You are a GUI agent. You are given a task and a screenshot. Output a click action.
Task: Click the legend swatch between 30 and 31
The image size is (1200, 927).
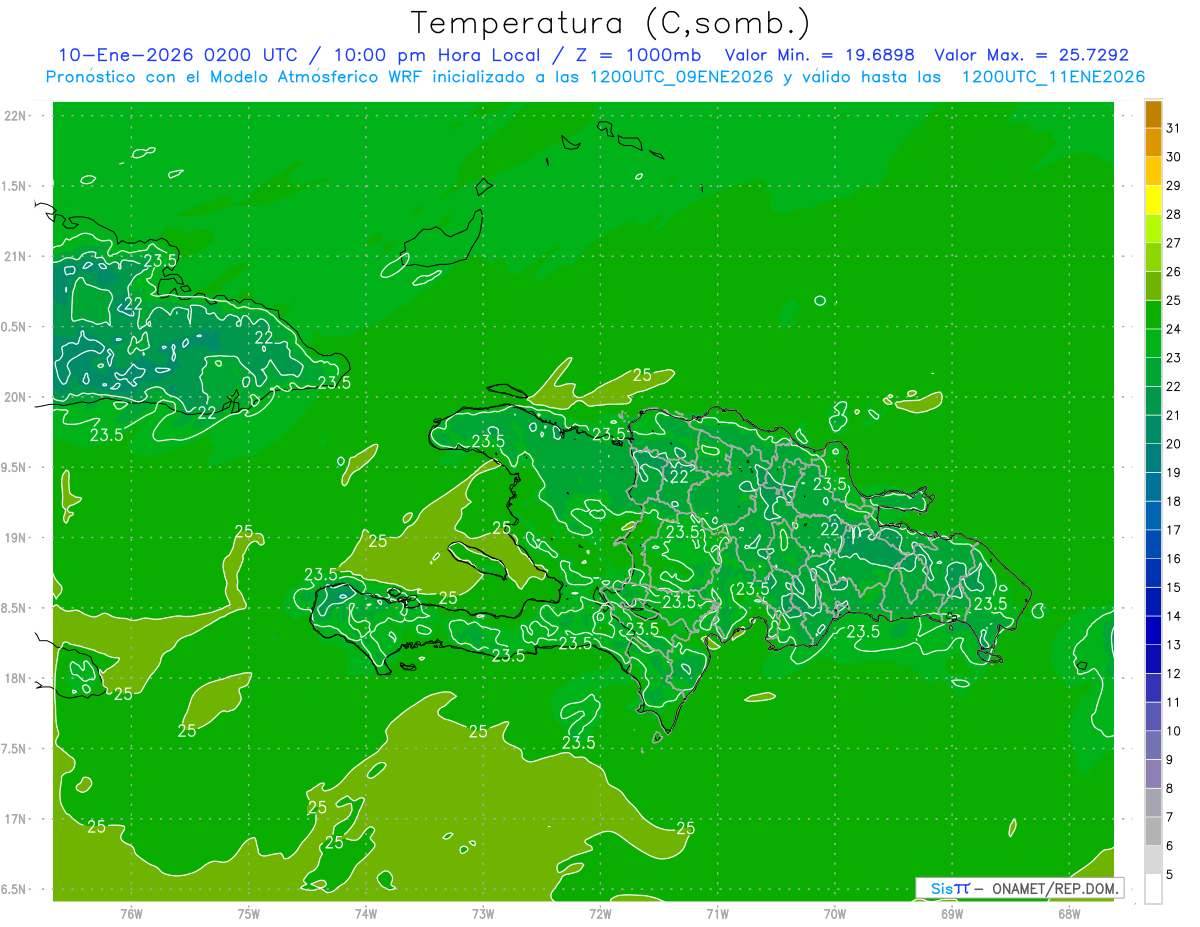[1153, 143]
